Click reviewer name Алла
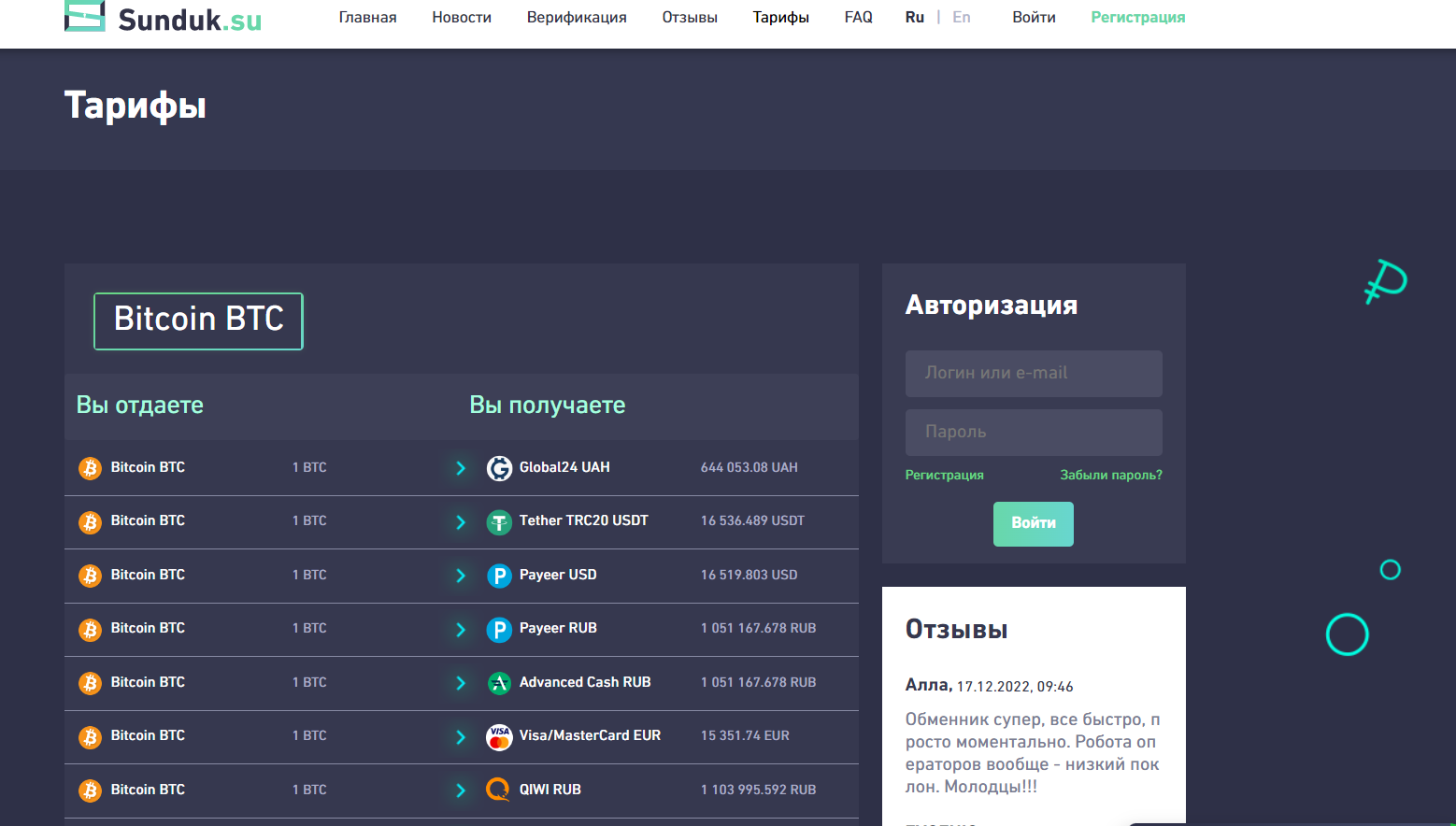The image size is (1456, 826). 927,685
